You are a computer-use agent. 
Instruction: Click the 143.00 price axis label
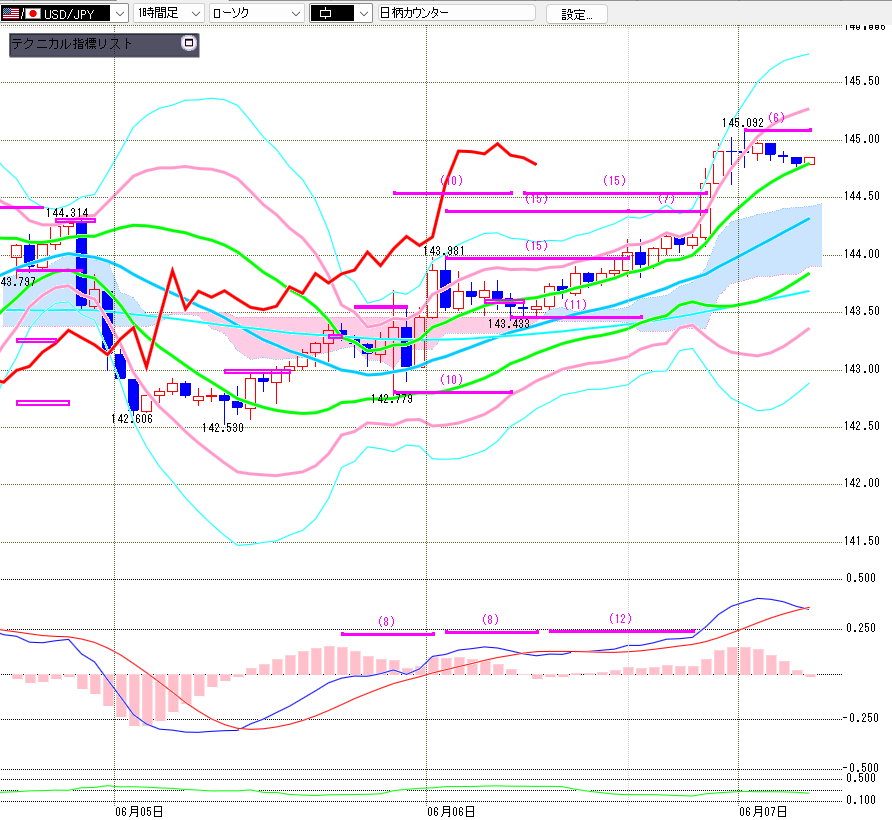[862, 369]
